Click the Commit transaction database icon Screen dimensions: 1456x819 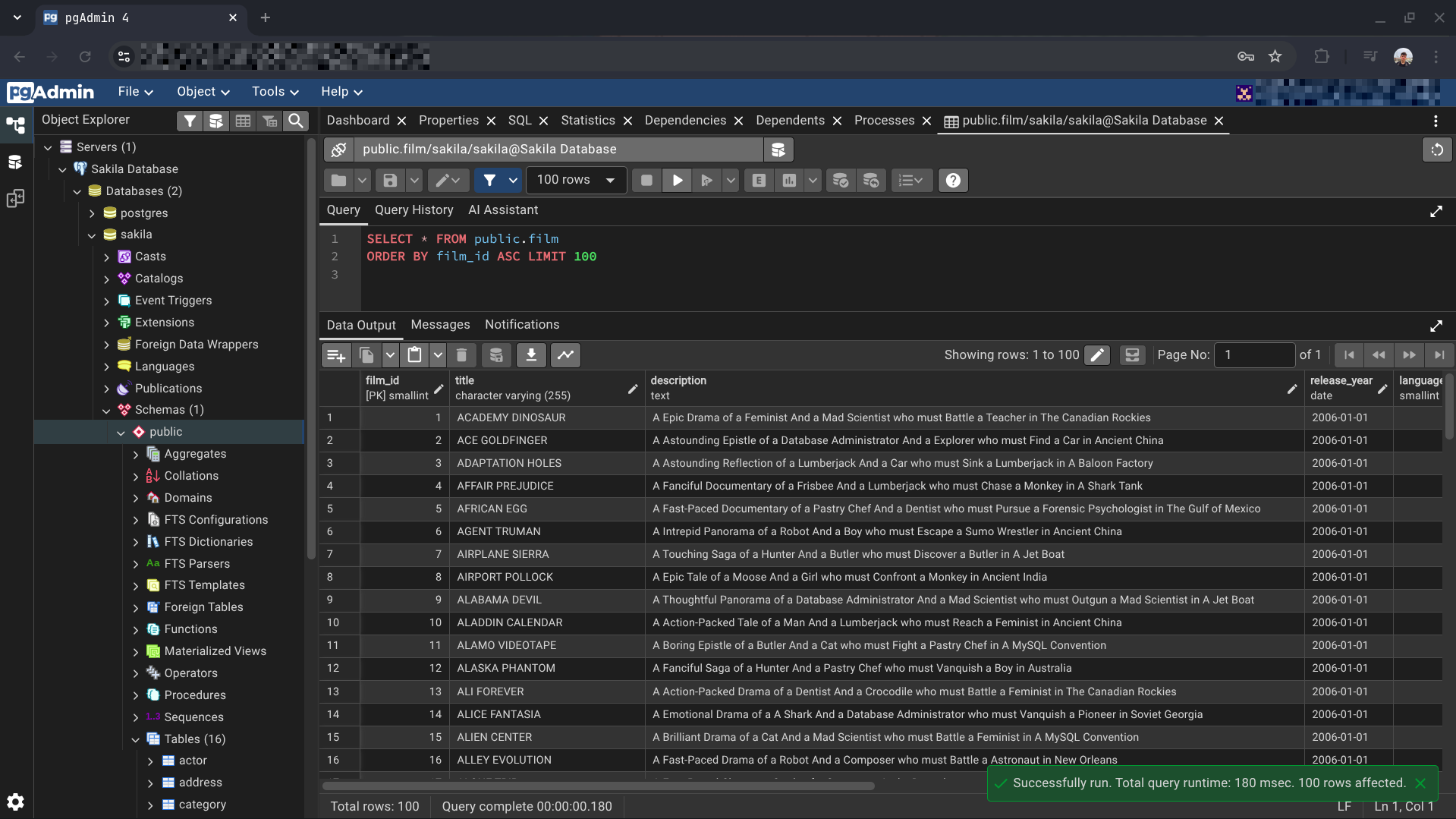[x=840, y=181]
